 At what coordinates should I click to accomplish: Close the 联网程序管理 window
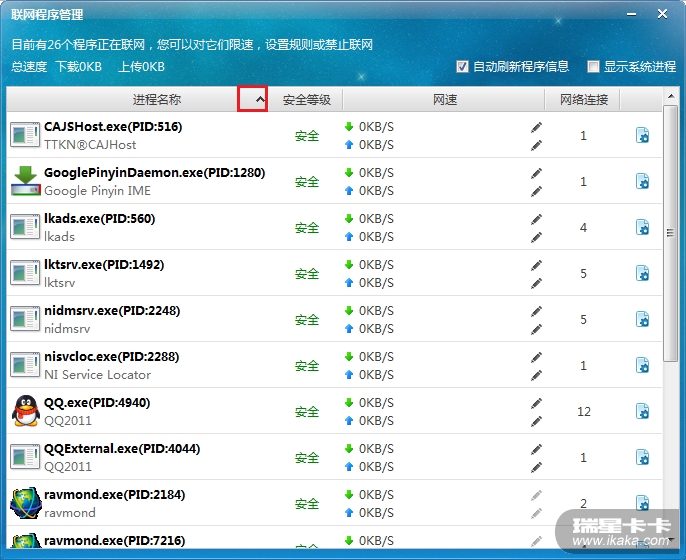[x=662, y=14]
